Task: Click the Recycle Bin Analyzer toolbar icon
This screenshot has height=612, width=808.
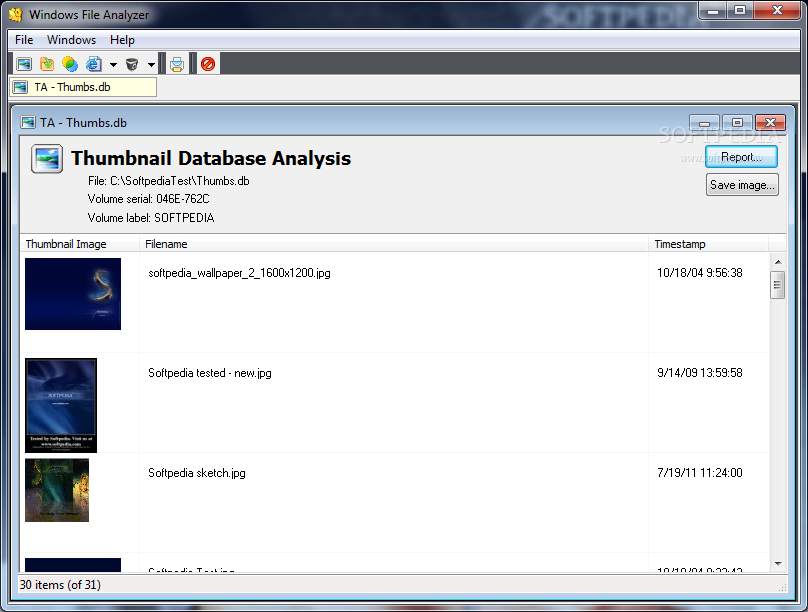Action: click(x=132, y=64)
